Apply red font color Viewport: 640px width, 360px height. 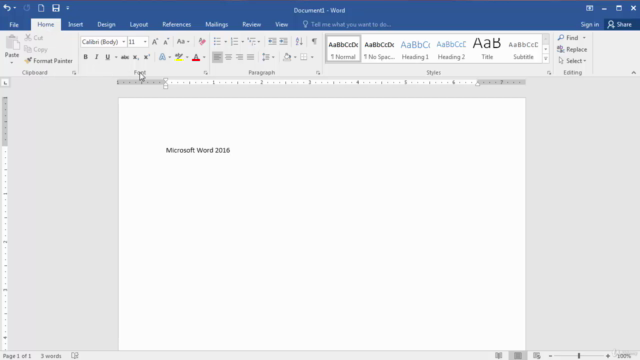click(x=196, y=57)
